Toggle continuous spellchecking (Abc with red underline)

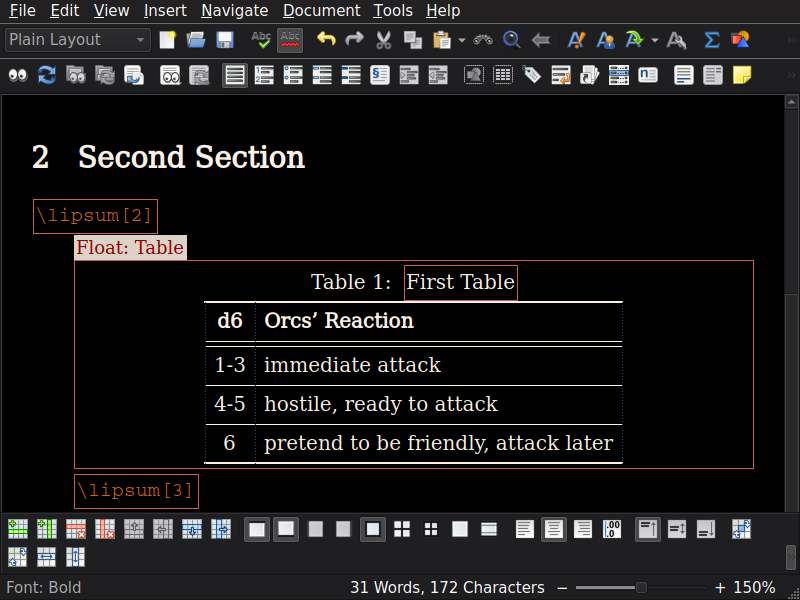[290, 40]
